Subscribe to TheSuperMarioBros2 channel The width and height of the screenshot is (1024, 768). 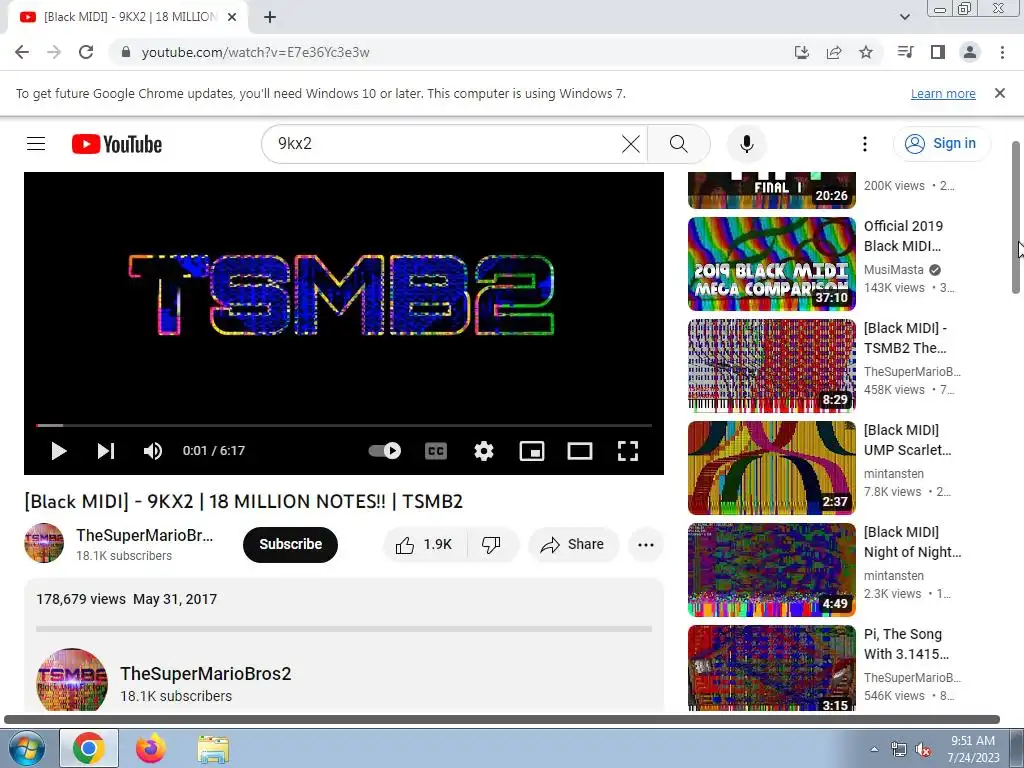tap(290, 544)
